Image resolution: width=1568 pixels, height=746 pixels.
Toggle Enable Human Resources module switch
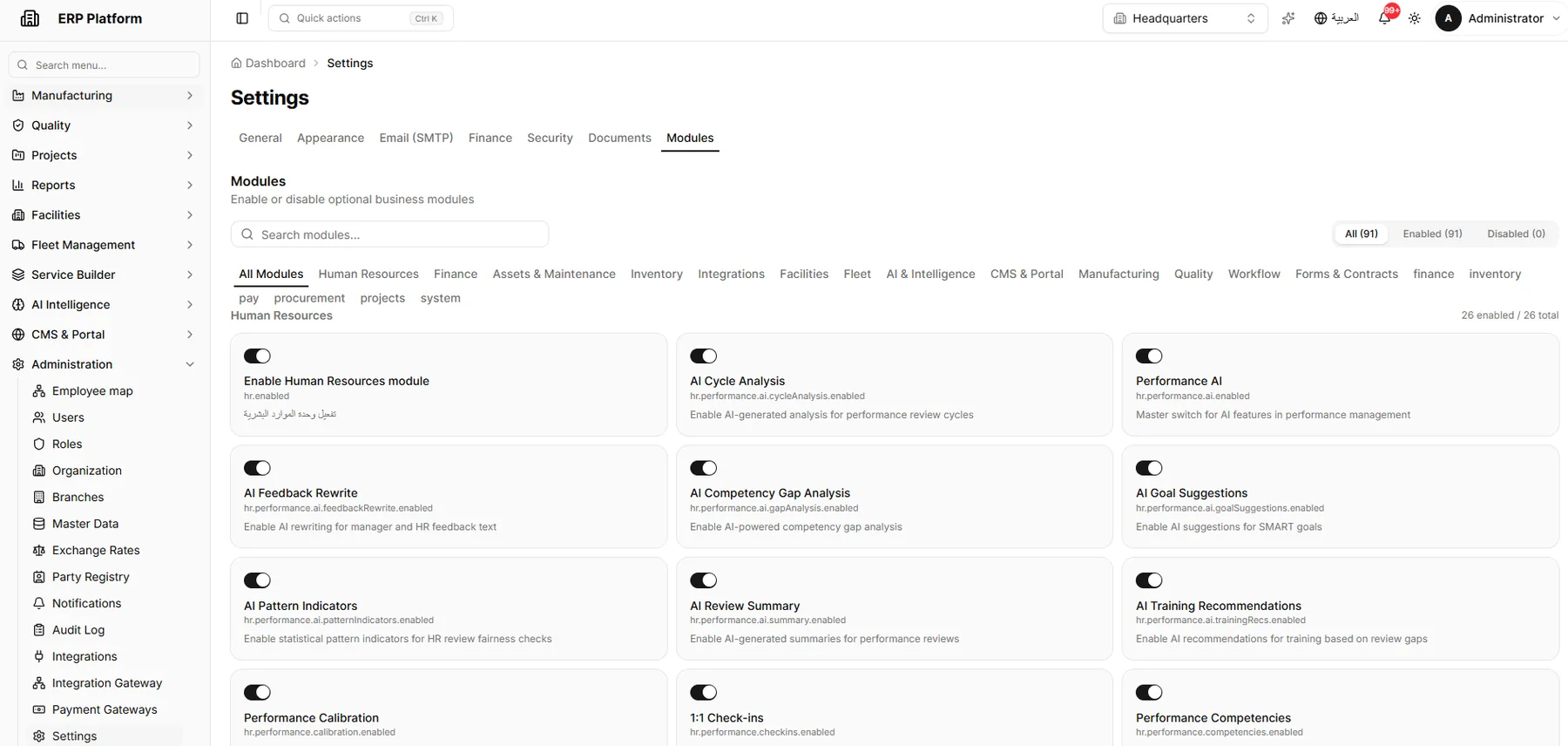pyautogui.click(x=257, y=356)
